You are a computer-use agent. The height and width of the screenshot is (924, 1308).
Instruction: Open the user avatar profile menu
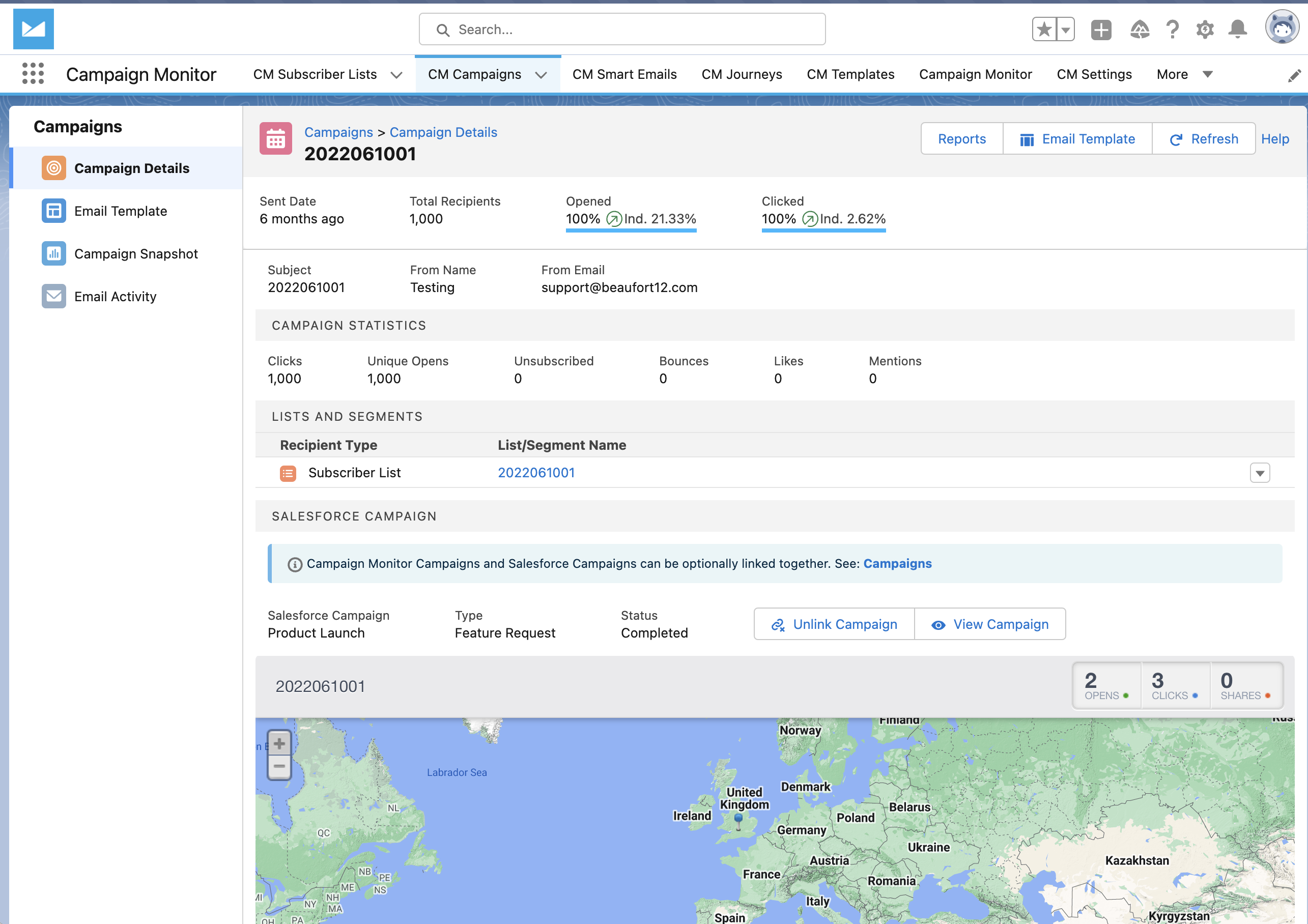pos(1282,27)
